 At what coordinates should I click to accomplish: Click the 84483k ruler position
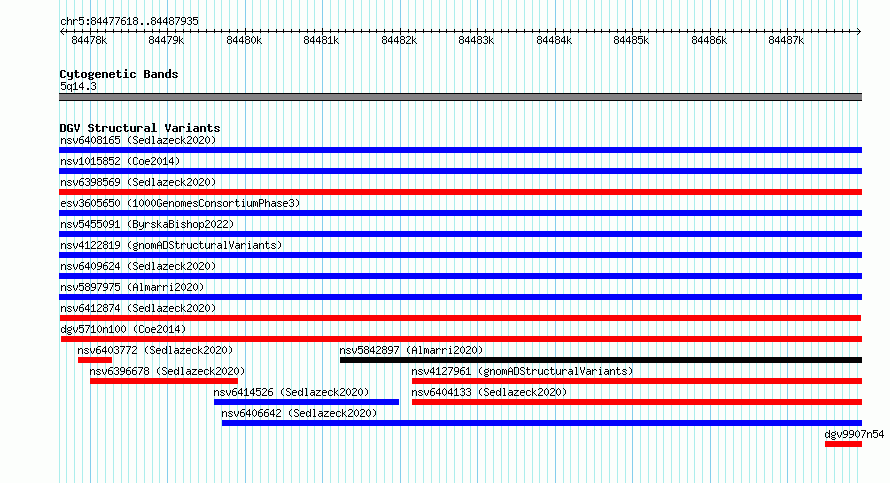[476, 40]
